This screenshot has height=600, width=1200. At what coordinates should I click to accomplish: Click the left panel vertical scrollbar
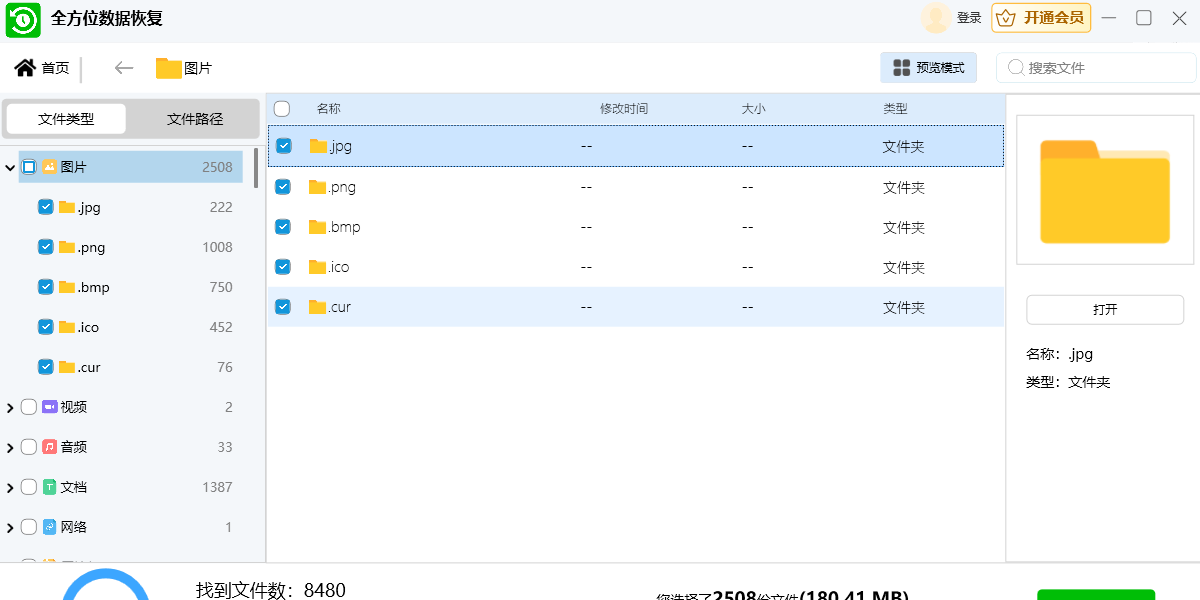(256, 168)
